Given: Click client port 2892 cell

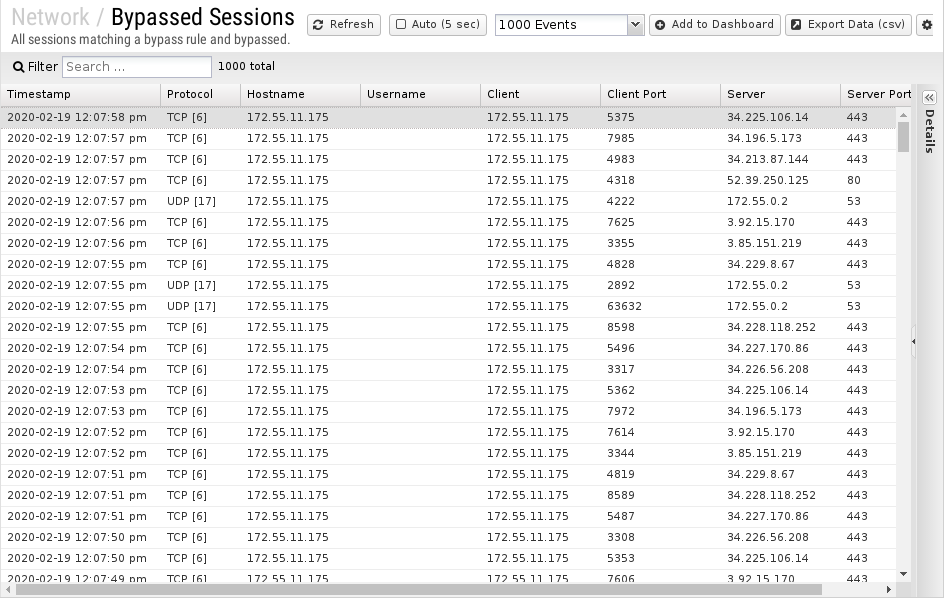Looking at the screenshot, I should tap(660, 285).
